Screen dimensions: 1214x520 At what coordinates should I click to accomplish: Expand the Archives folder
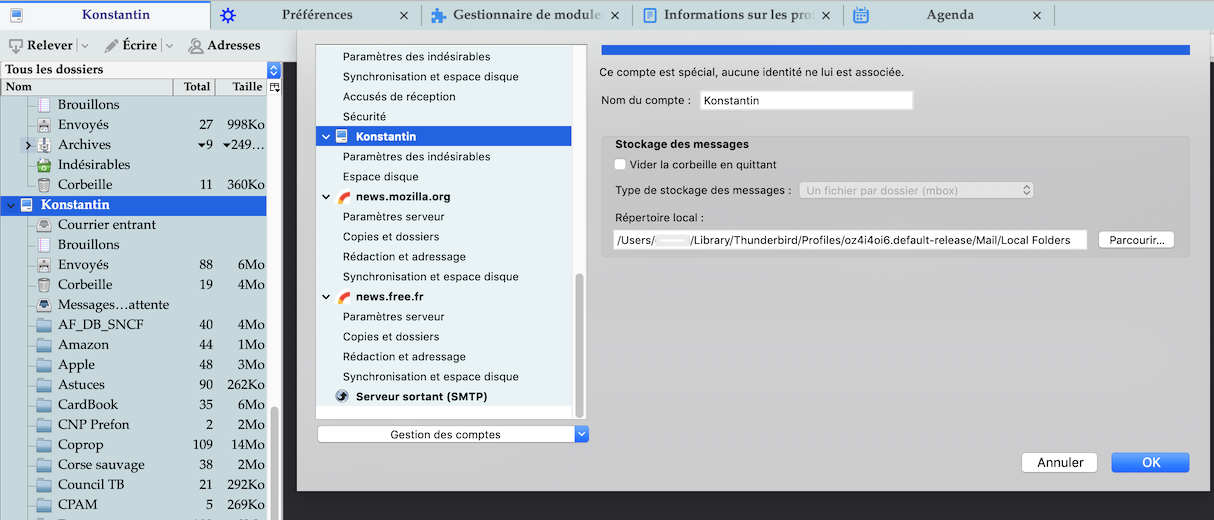(28, 145)
